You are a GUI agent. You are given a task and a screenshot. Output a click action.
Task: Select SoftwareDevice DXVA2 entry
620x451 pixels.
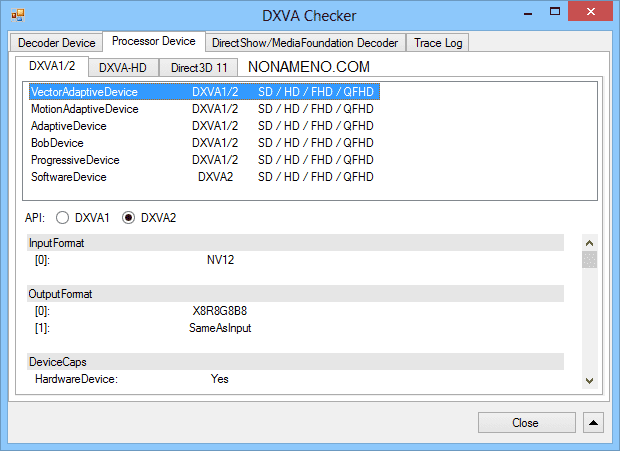tap(69, 177)
